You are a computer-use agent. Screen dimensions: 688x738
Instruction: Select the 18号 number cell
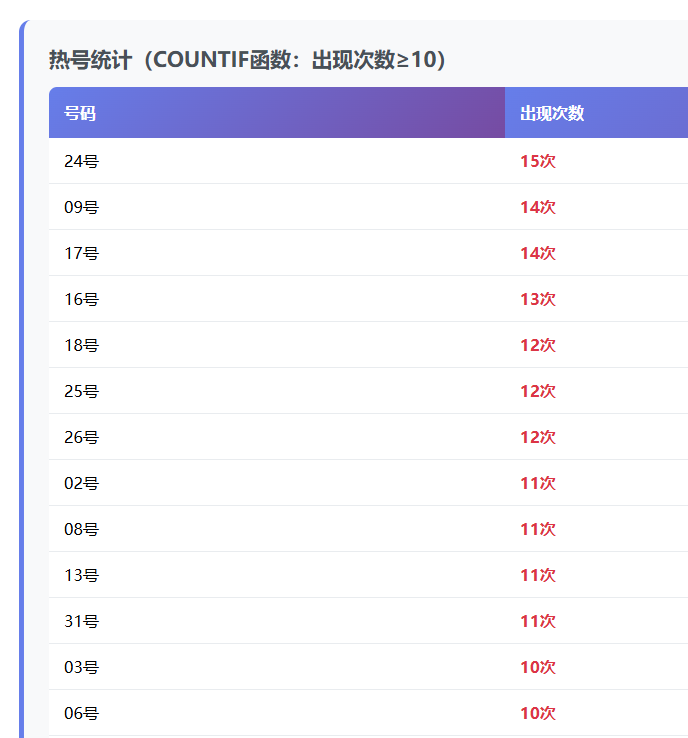(x=82, y=345)
